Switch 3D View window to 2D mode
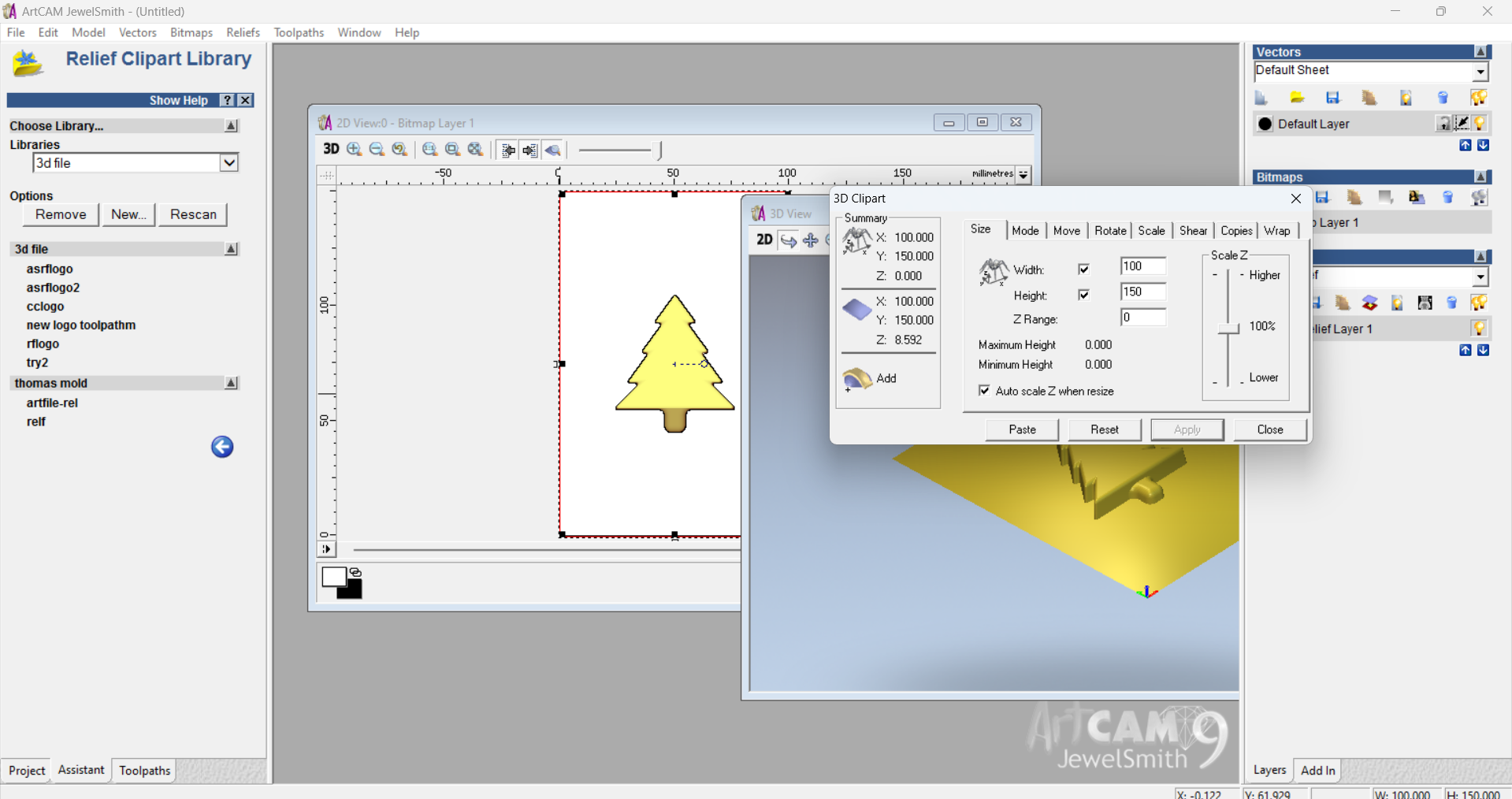1512x799 pixels. [x=764, y=240]
